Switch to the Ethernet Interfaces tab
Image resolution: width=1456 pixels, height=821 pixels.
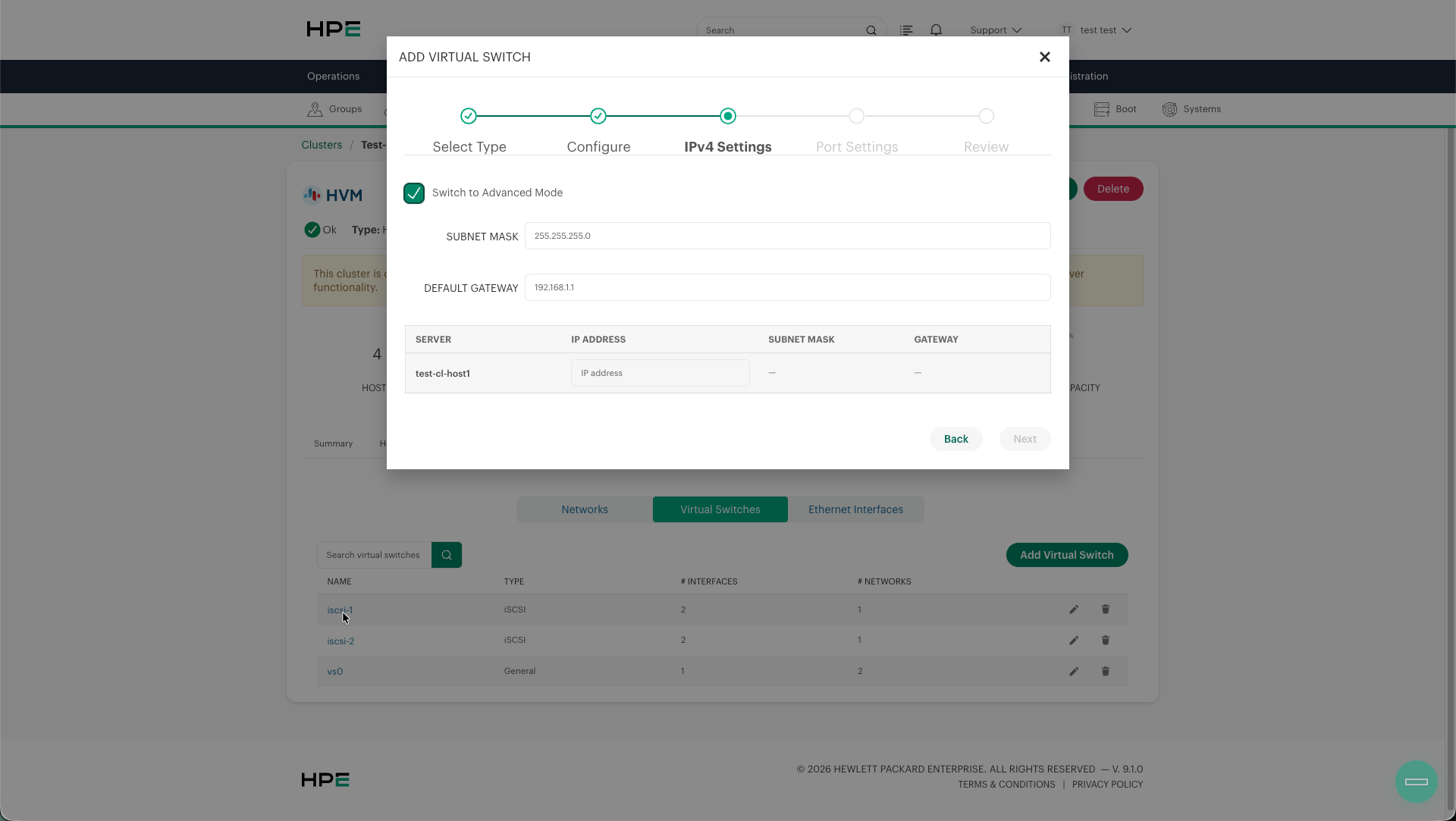coord(855,509)
